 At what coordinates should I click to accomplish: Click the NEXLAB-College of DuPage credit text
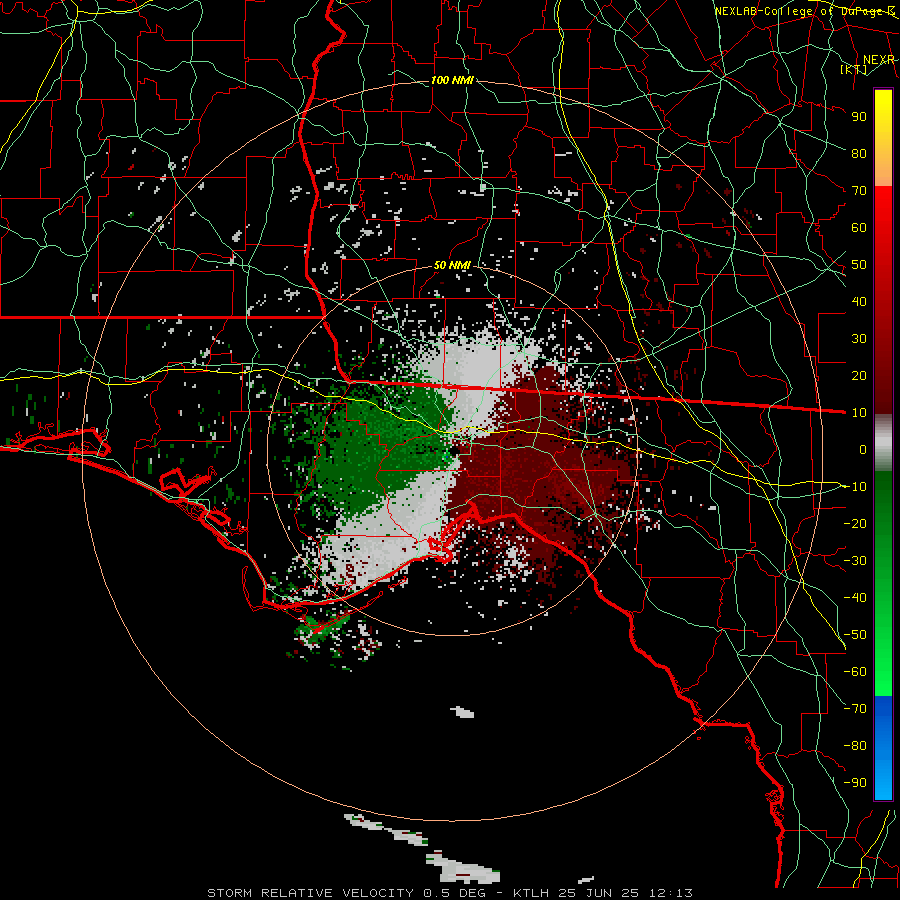805,11
